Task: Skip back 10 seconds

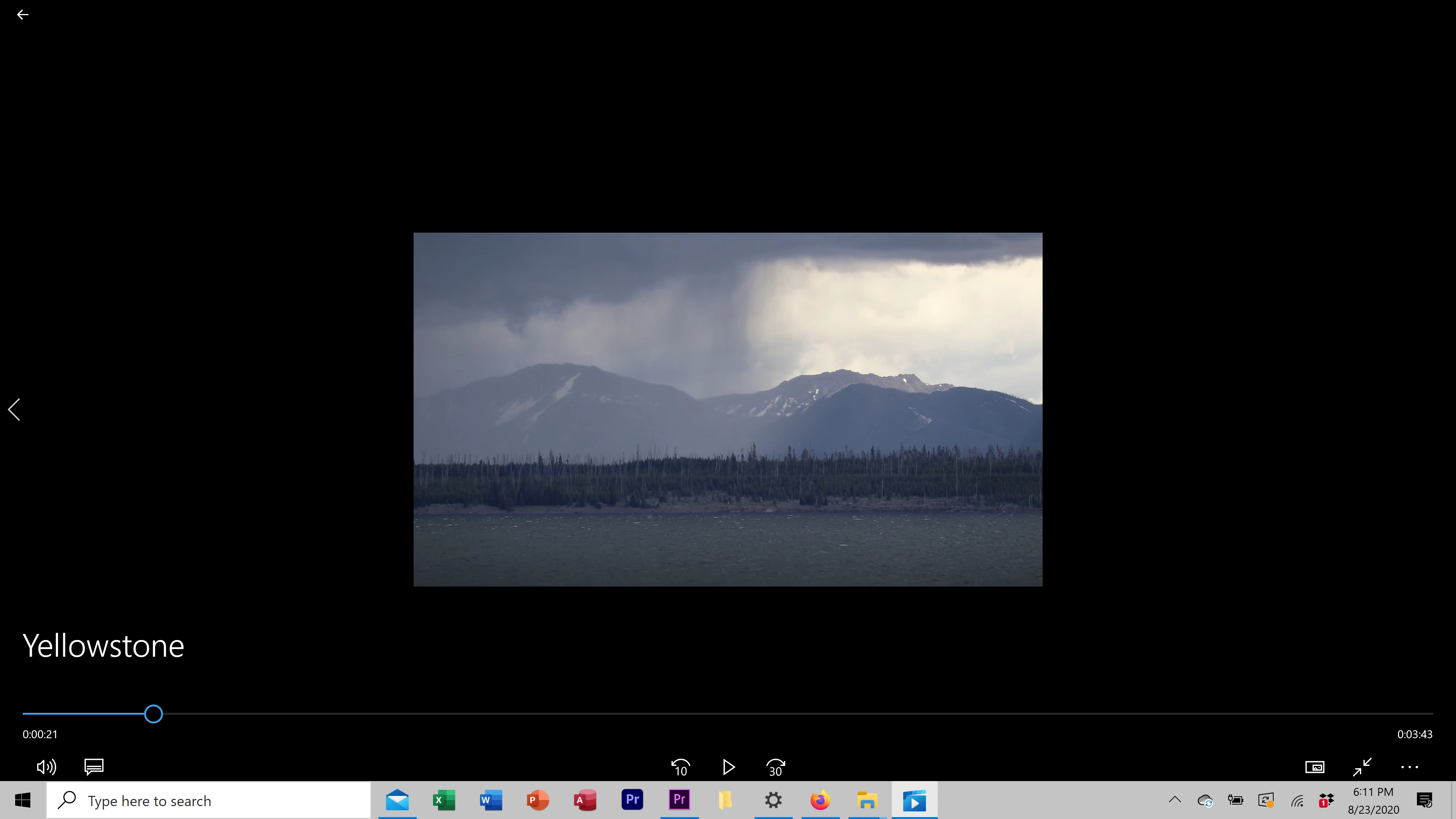Action: pyautogui.click(x=681, y=767)
